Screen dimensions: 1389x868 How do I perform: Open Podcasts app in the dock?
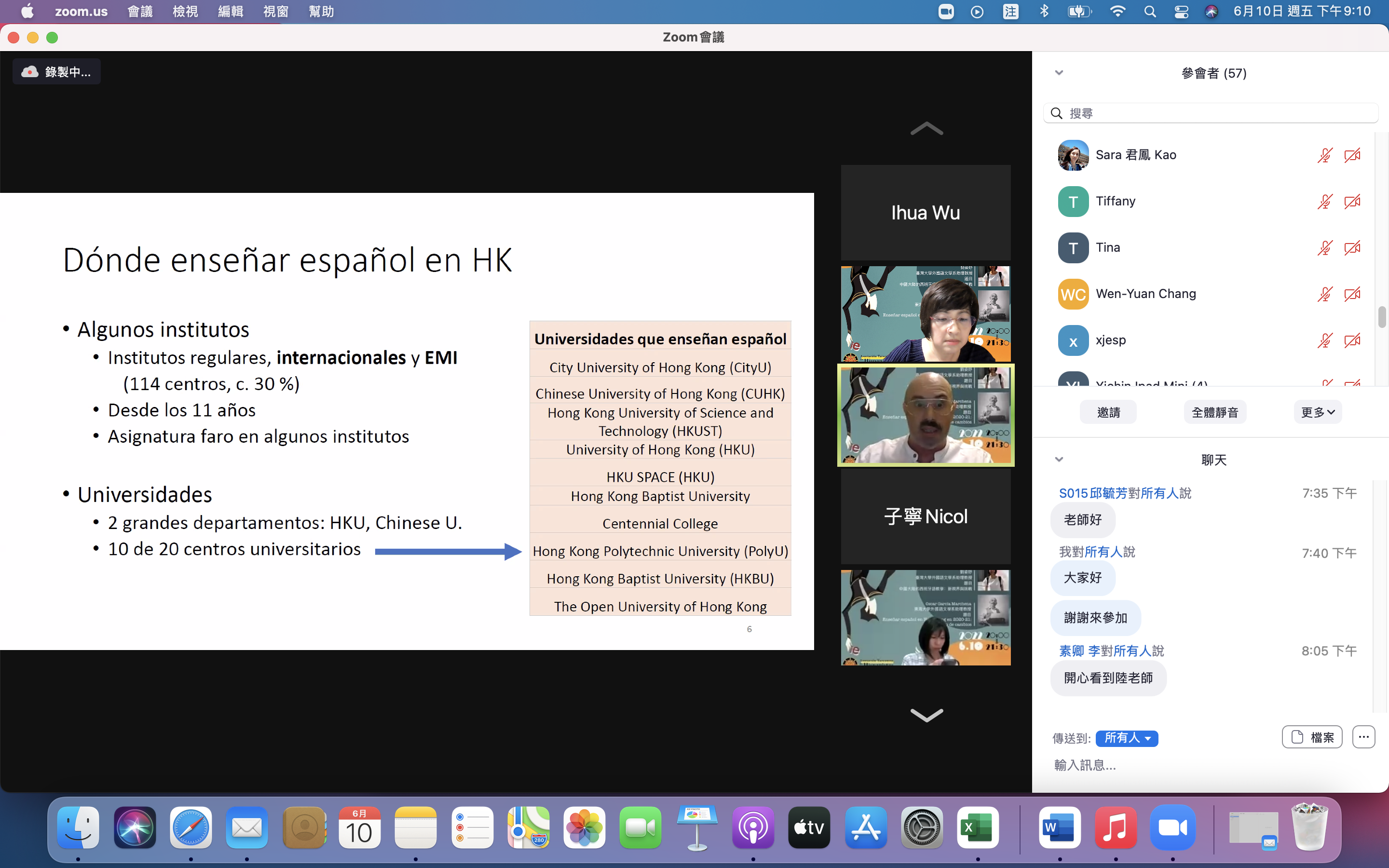[753, 827]
